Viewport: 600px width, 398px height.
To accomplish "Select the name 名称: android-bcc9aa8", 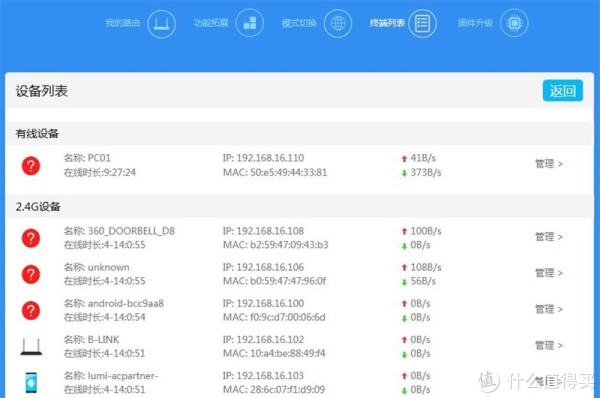I will (x=114, y=303).
